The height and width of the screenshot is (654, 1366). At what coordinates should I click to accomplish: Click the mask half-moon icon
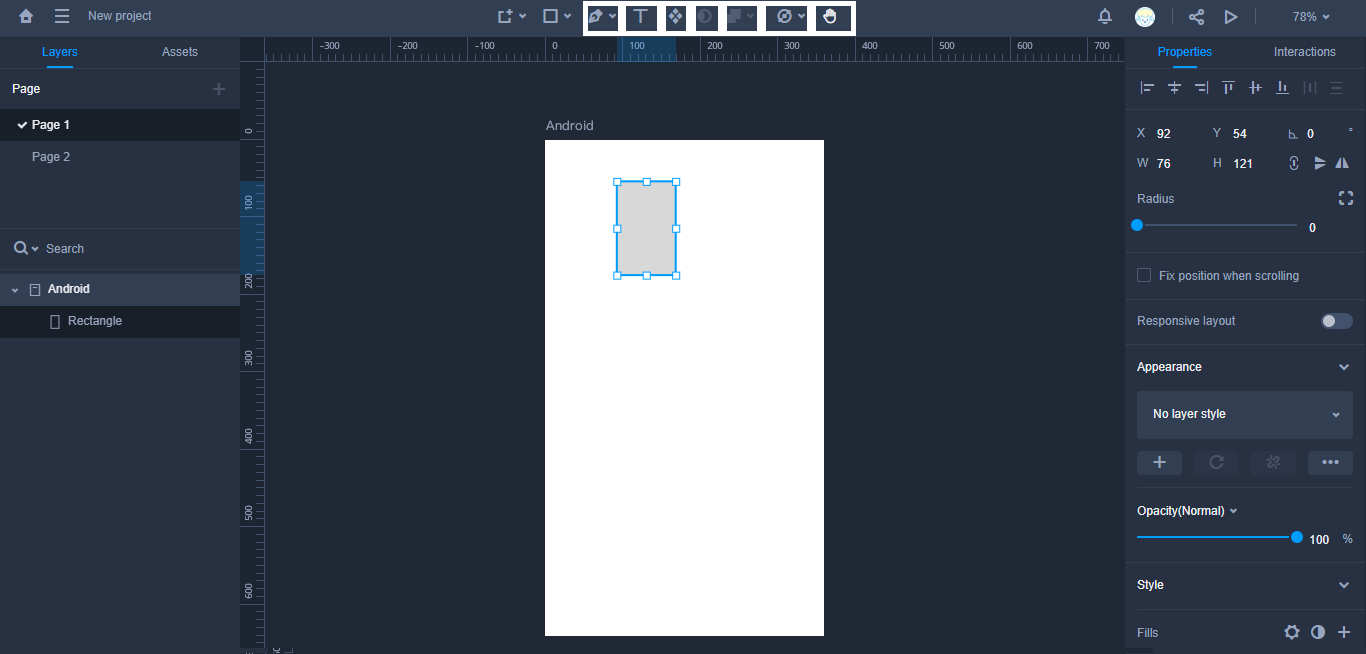706,17
